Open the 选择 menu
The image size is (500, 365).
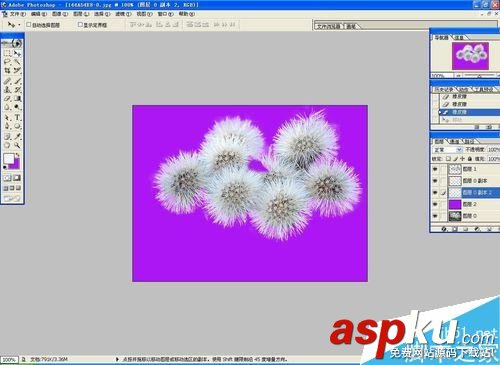(x=102, y=14)
